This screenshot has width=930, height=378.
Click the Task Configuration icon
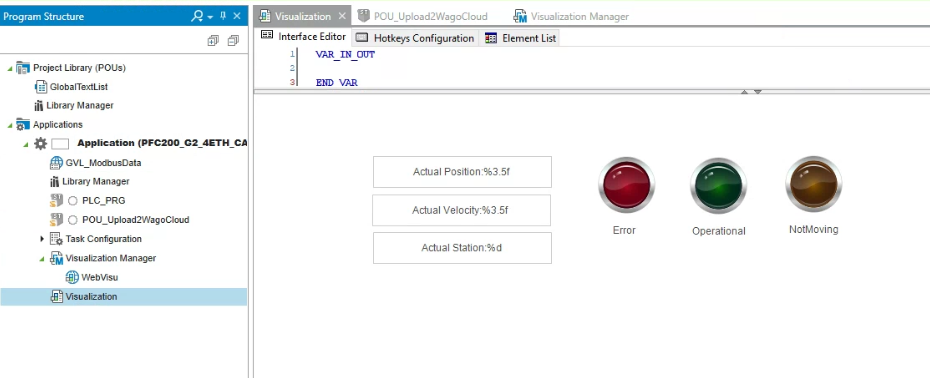[56, 239]
